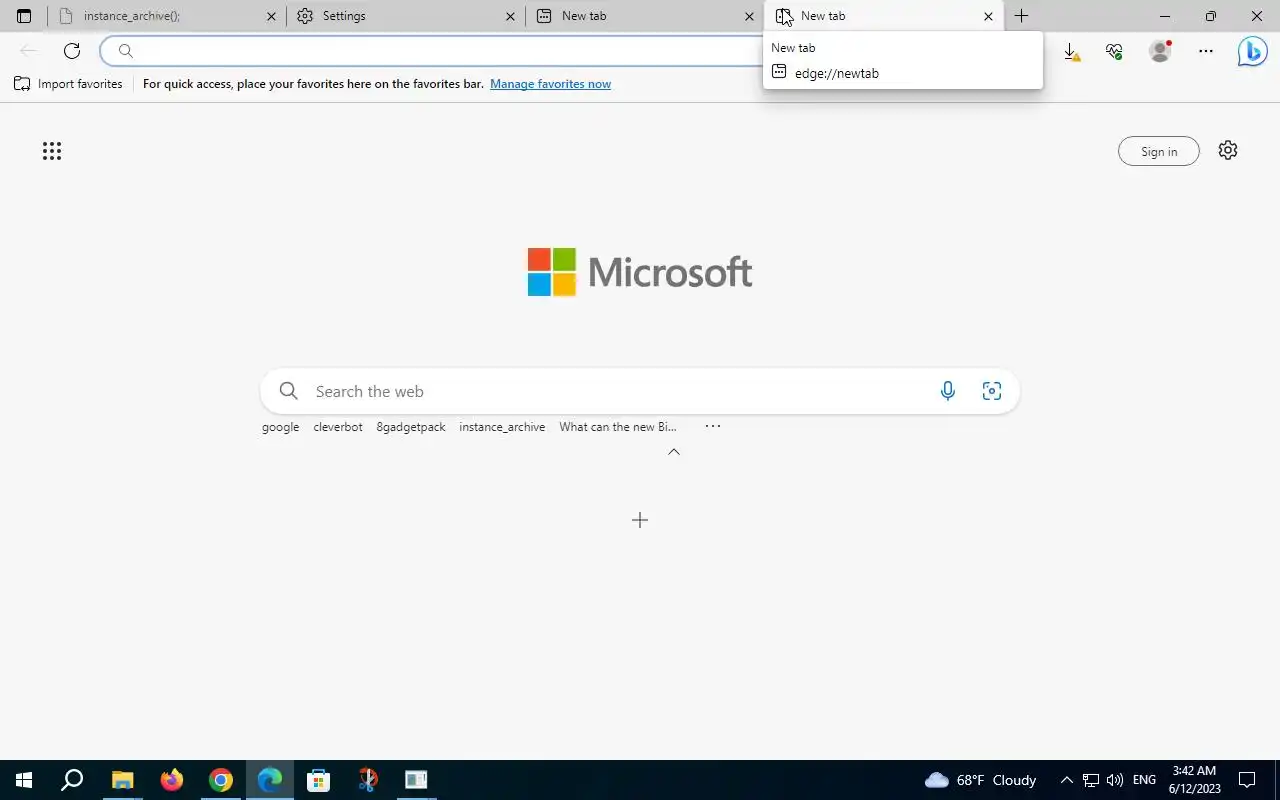Screen dimensions: 1280x800
Task: Close the active New tab
Action: 988,16
